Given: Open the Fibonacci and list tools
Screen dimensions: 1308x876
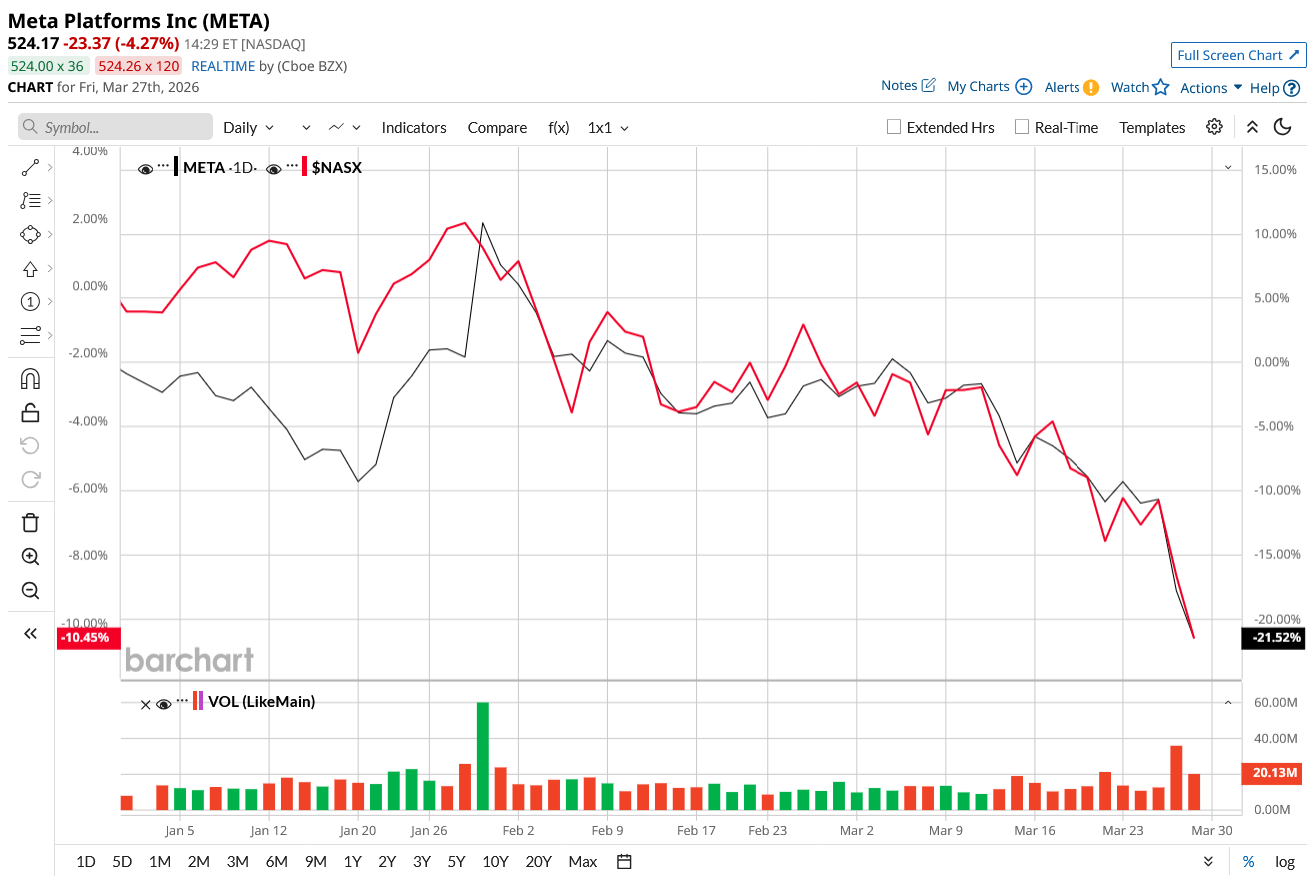Looking at the screenshot, I should click(x=30, y=200).
